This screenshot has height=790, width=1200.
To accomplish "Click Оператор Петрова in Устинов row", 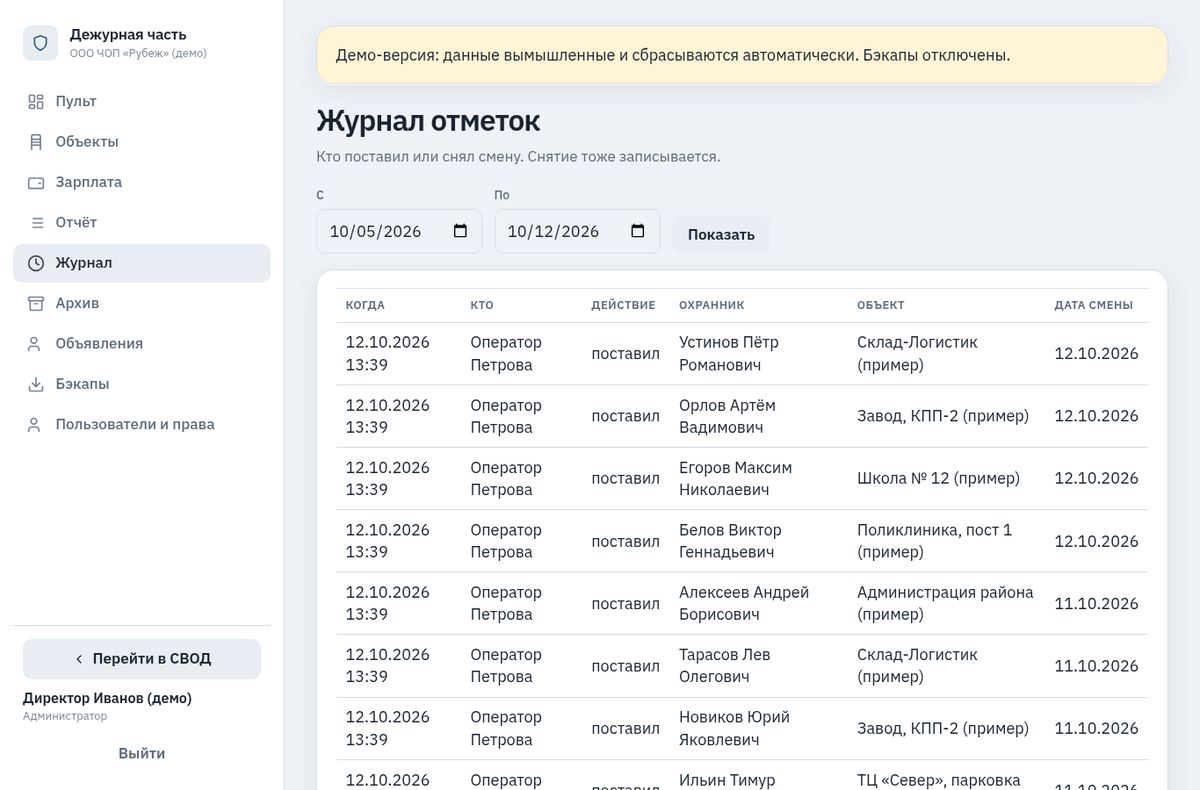I will coord(506,353).
